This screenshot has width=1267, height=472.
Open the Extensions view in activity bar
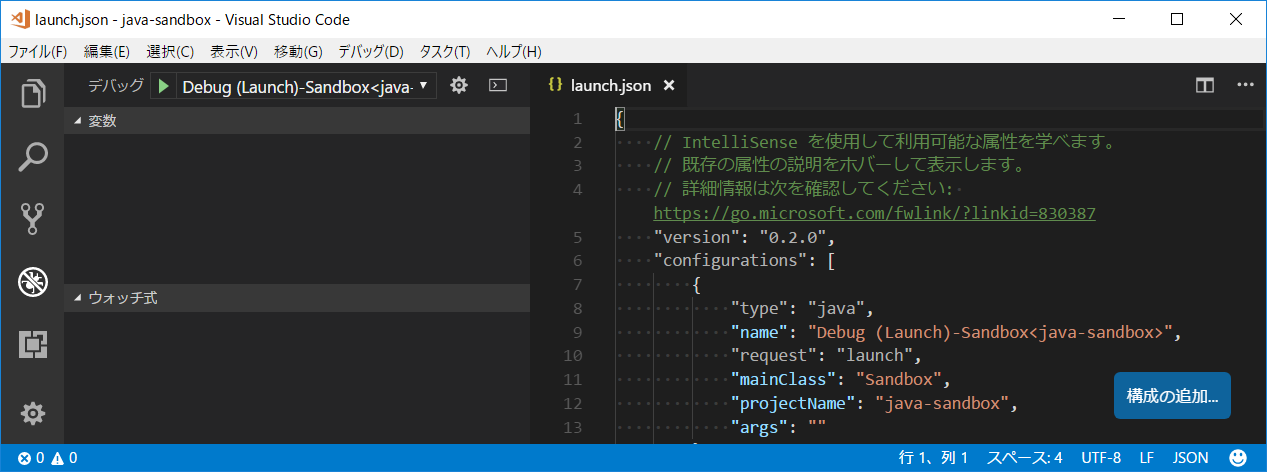(32, 345)
